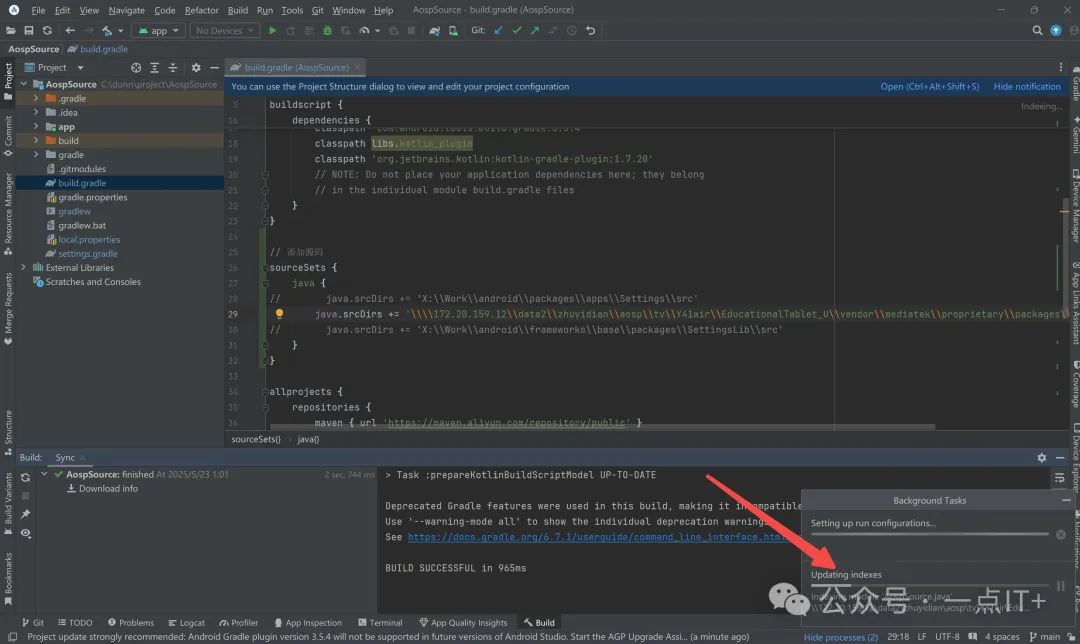Click Hide notification link
Screen dimensions: 1080x644
click(x=1026, y=87)
